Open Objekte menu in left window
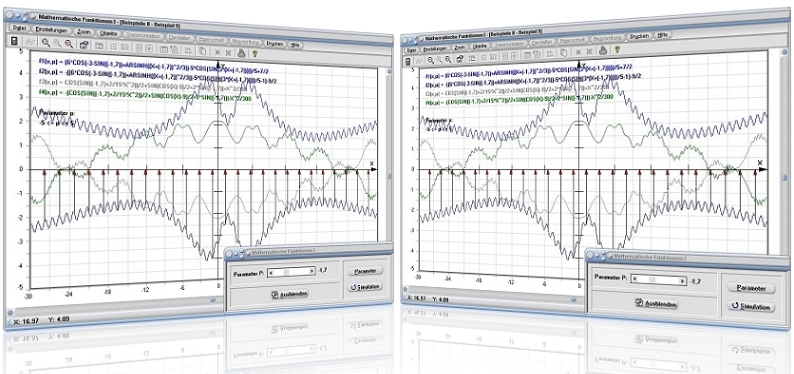Viewport: 794px width, 374px height. 108,33
